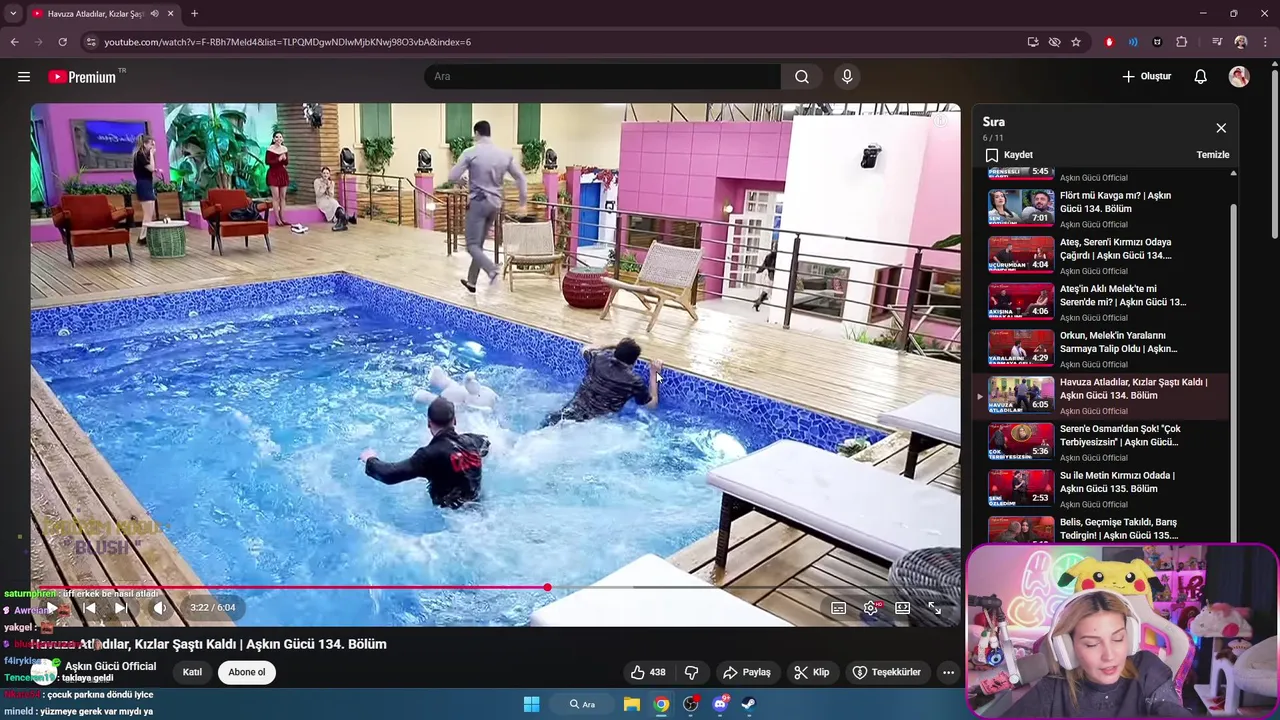Select current queue item Havuza Atladılar
This screenshot has height=720, width=1280.
click(x=1104, y=395)
